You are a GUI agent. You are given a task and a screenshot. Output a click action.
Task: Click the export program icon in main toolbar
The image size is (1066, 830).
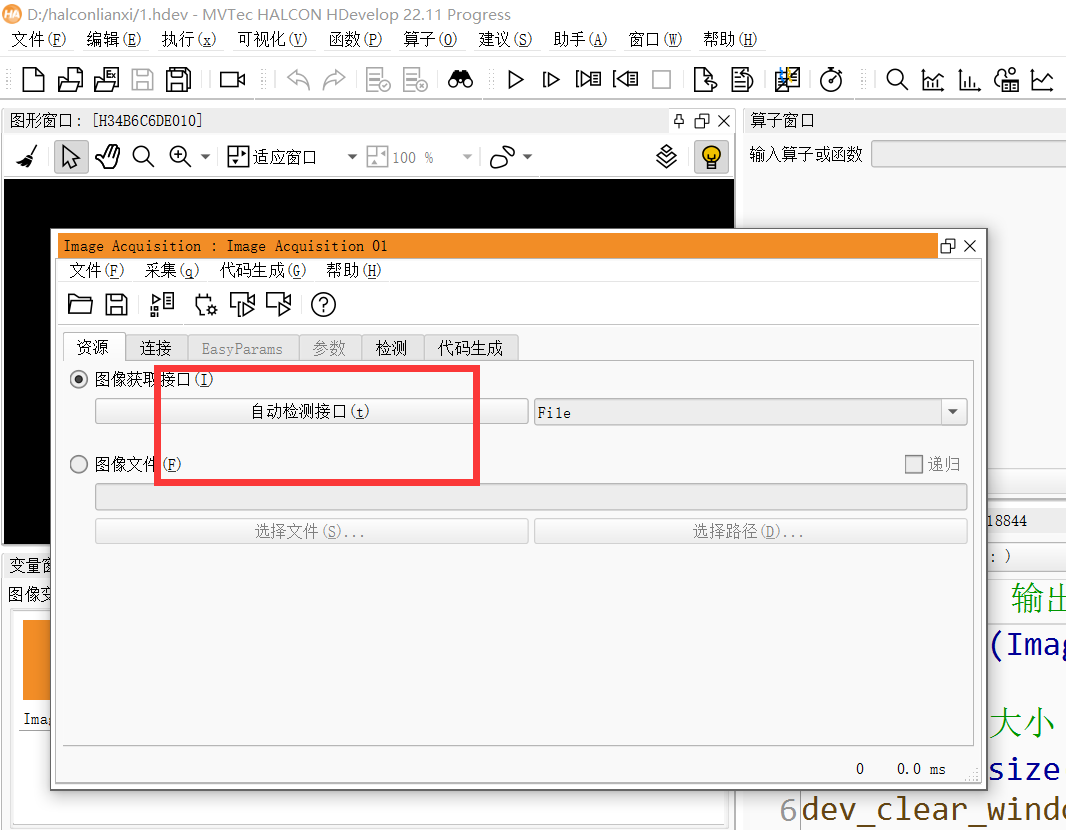pos(705,80)
